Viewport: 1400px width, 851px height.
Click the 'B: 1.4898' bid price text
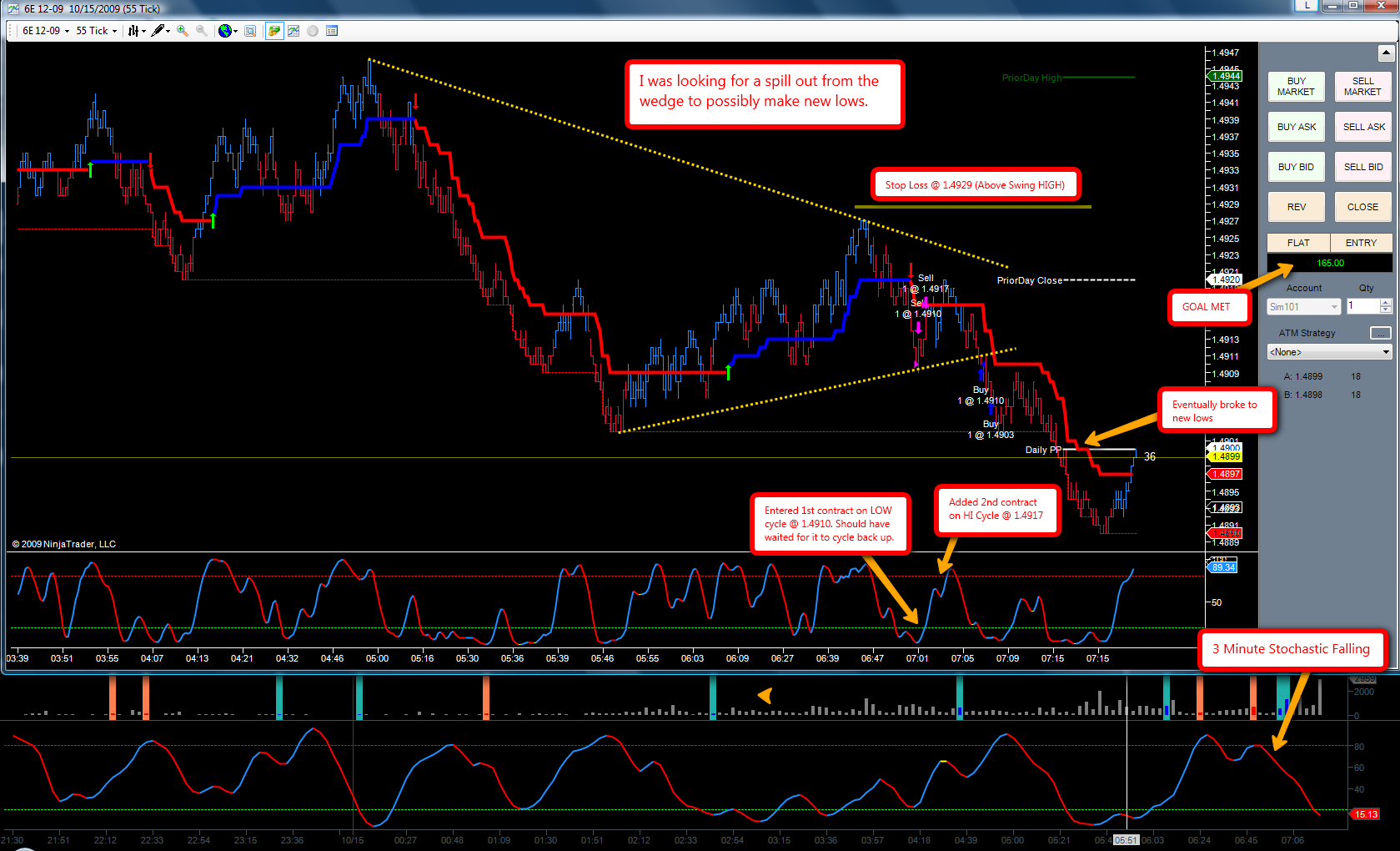coord(1303,395)
